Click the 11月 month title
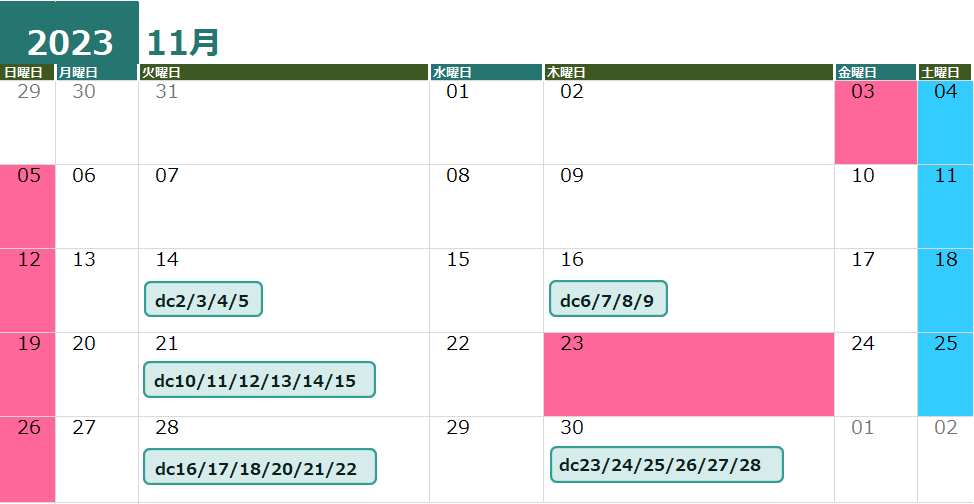 182,43
